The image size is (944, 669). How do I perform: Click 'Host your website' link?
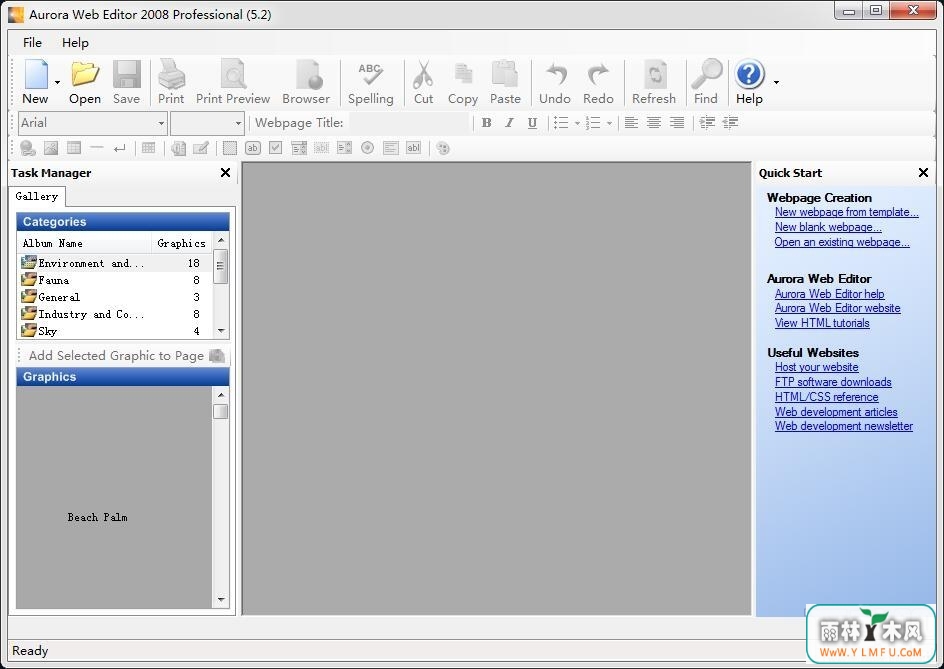(x=816, y=367)
